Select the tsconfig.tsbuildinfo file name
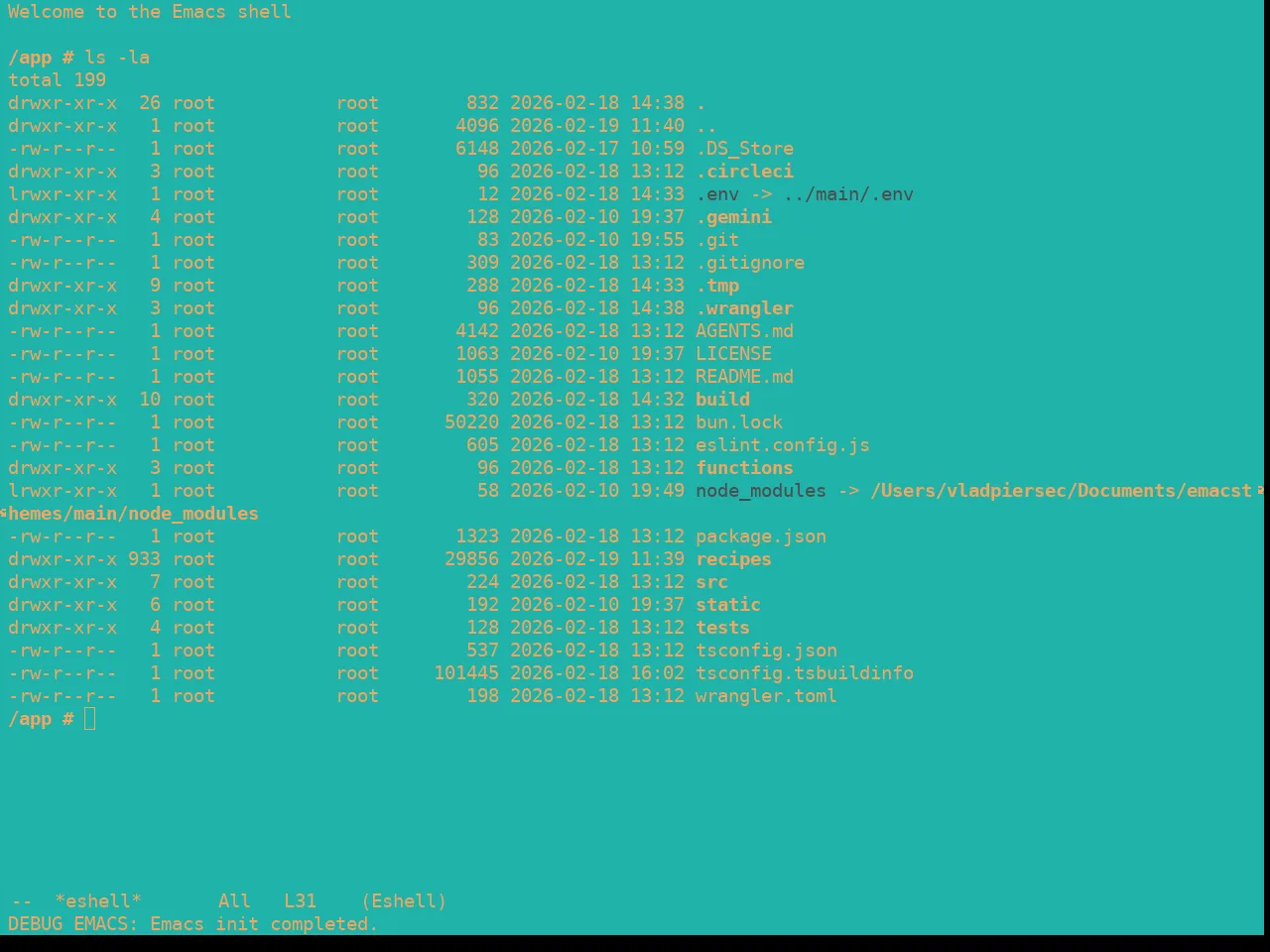Viewport: 1270px width, 952px height. pos(805,673)
